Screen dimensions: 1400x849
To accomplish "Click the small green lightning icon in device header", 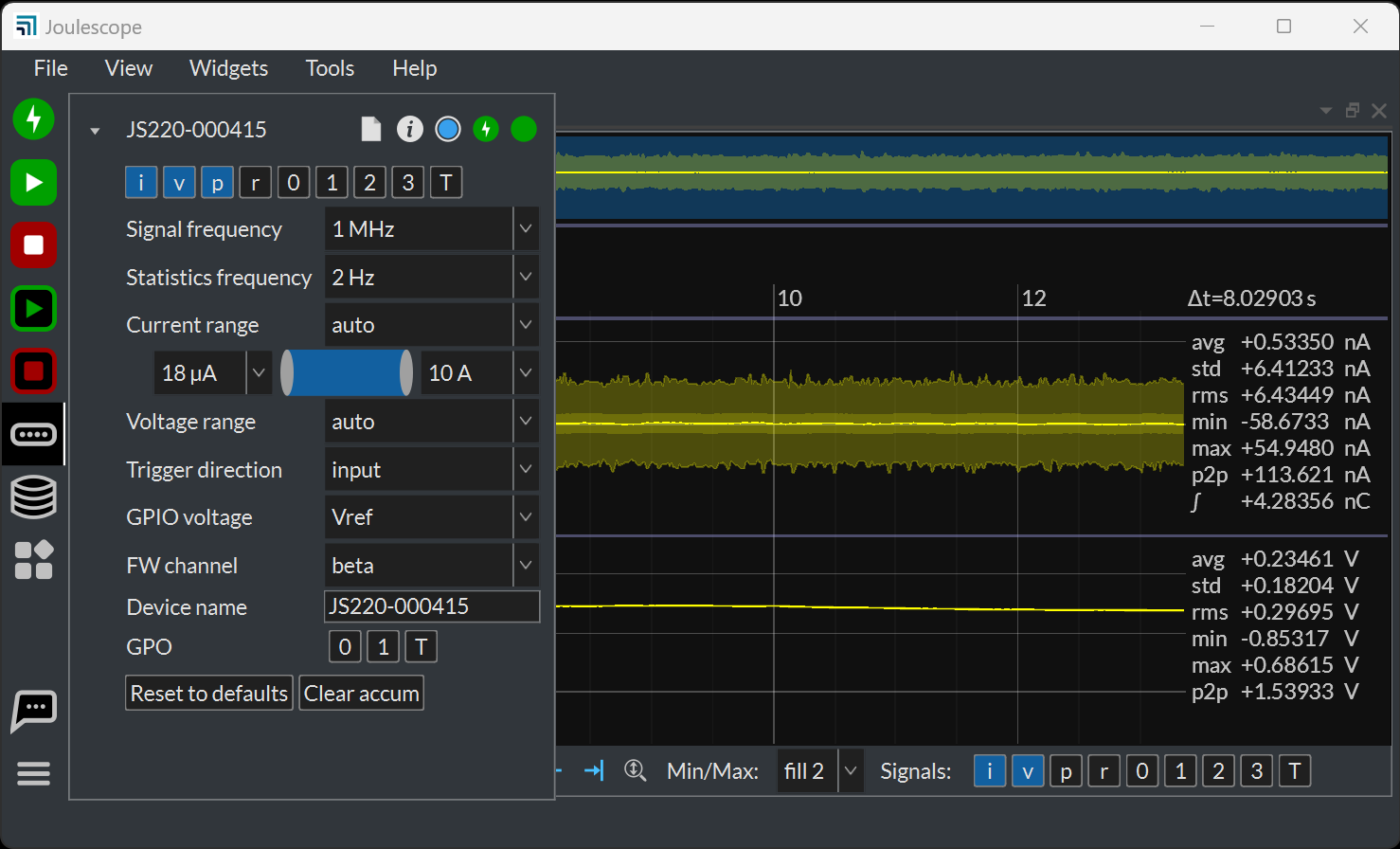I will click(486, 129).
